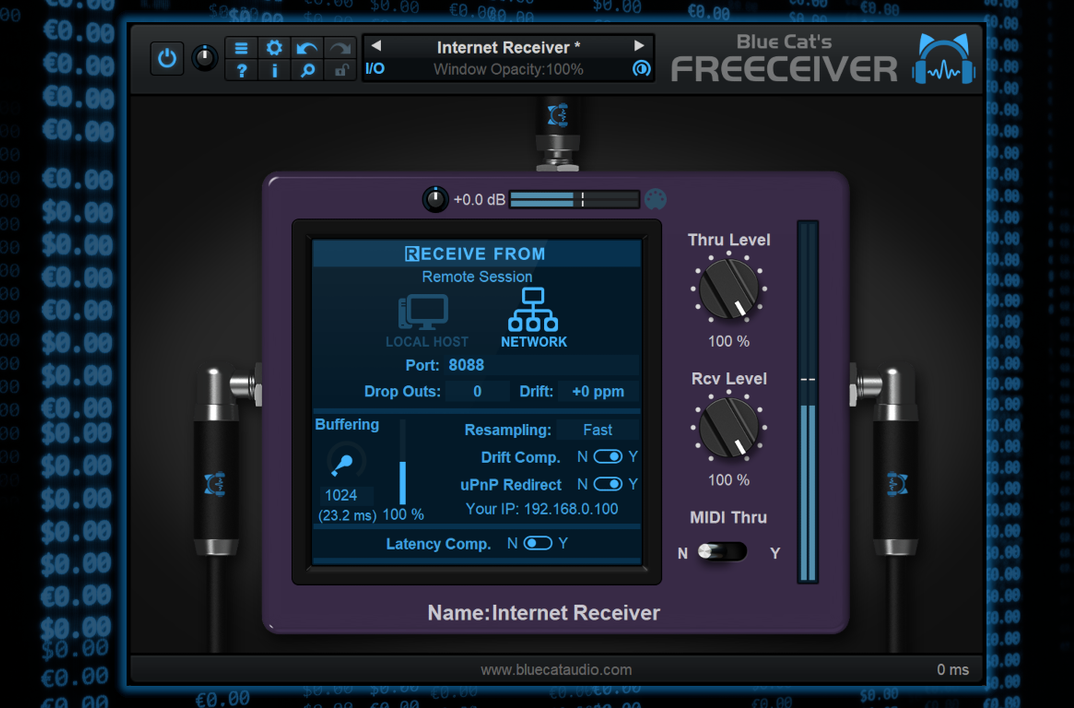Image resolution: width=1074 pixels, height=708 pixels.
Task: Click the Window Opacity:100% display
Action: [508, 69]
